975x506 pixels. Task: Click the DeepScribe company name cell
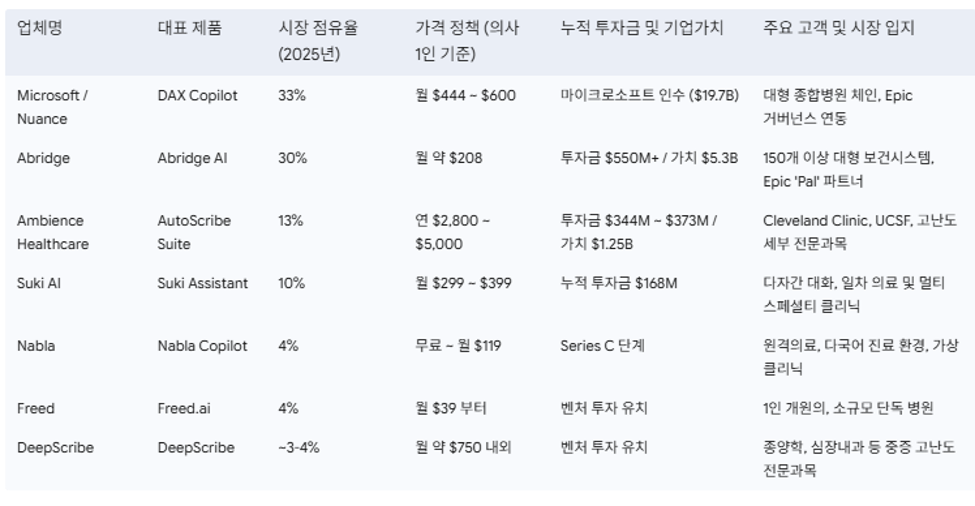(55, 448)
